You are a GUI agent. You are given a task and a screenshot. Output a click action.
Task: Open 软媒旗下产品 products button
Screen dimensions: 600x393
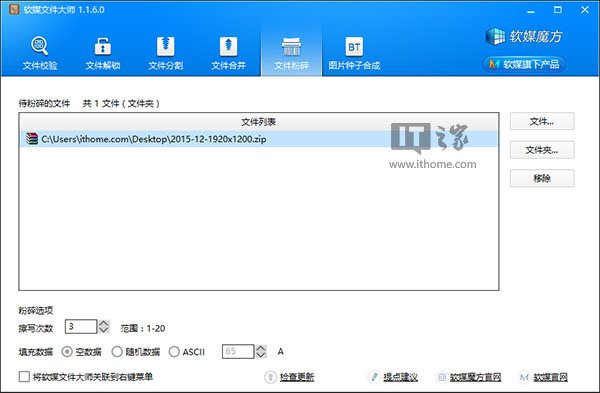[524, 64]
